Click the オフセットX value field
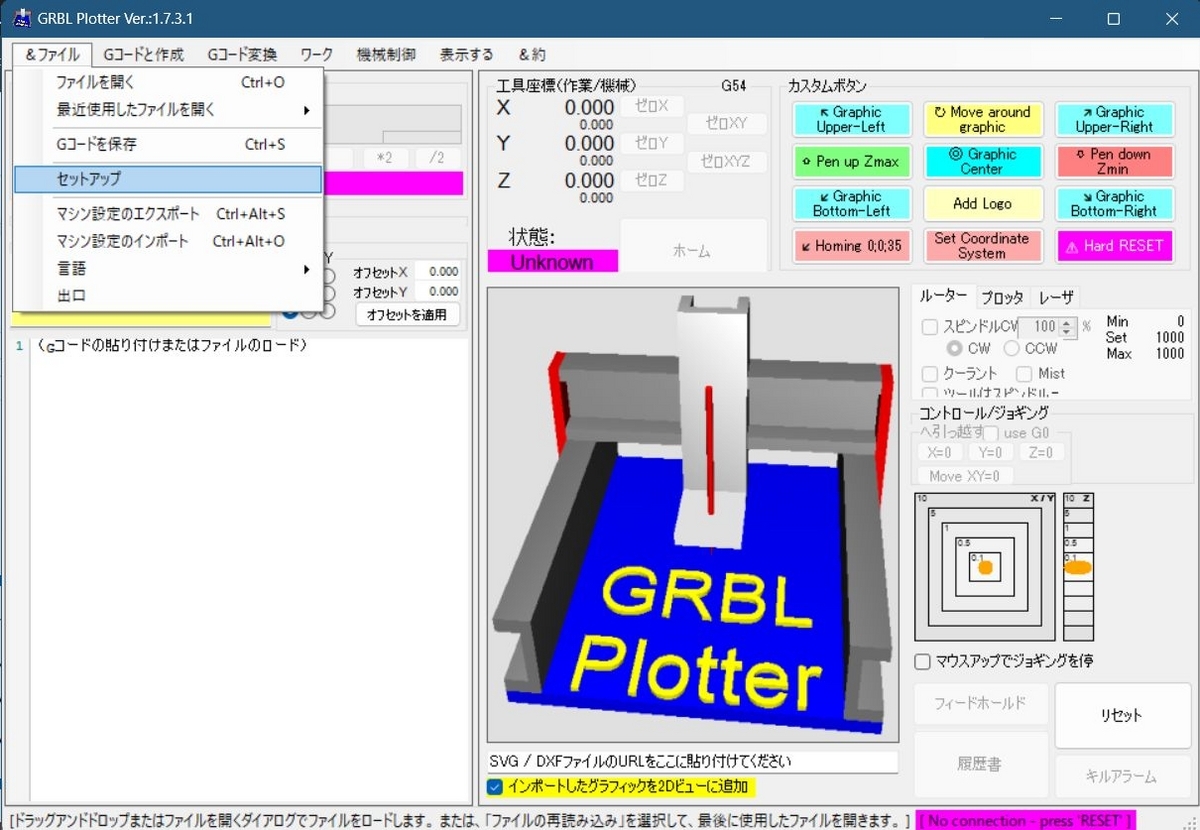The image size is (1200, 830). (437, 272)
